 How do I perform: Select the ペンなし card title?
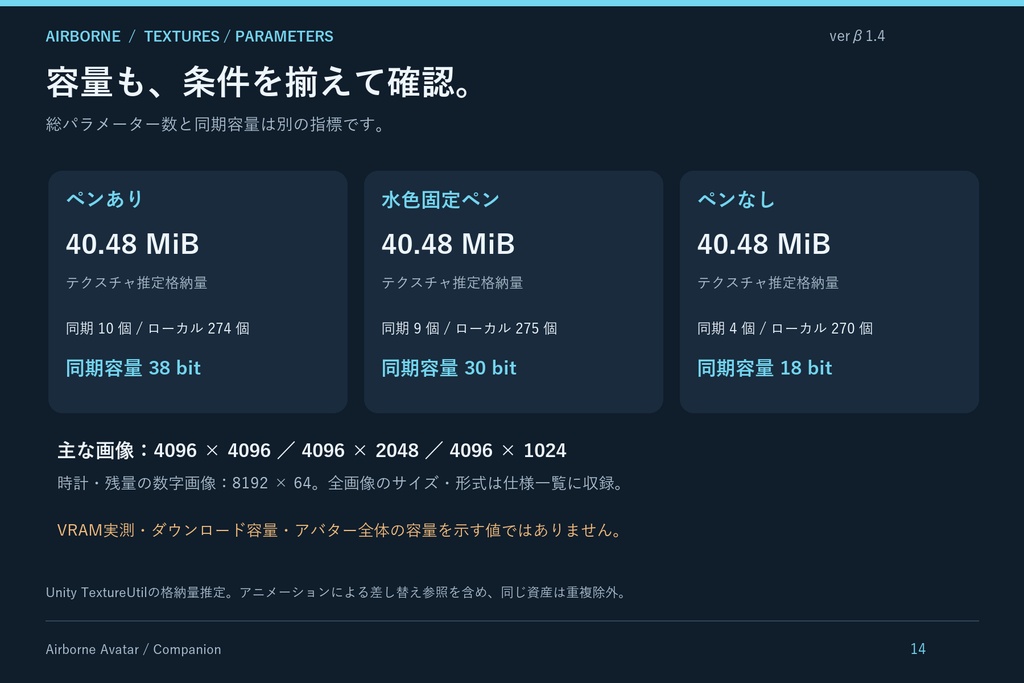tap(736, 199)
